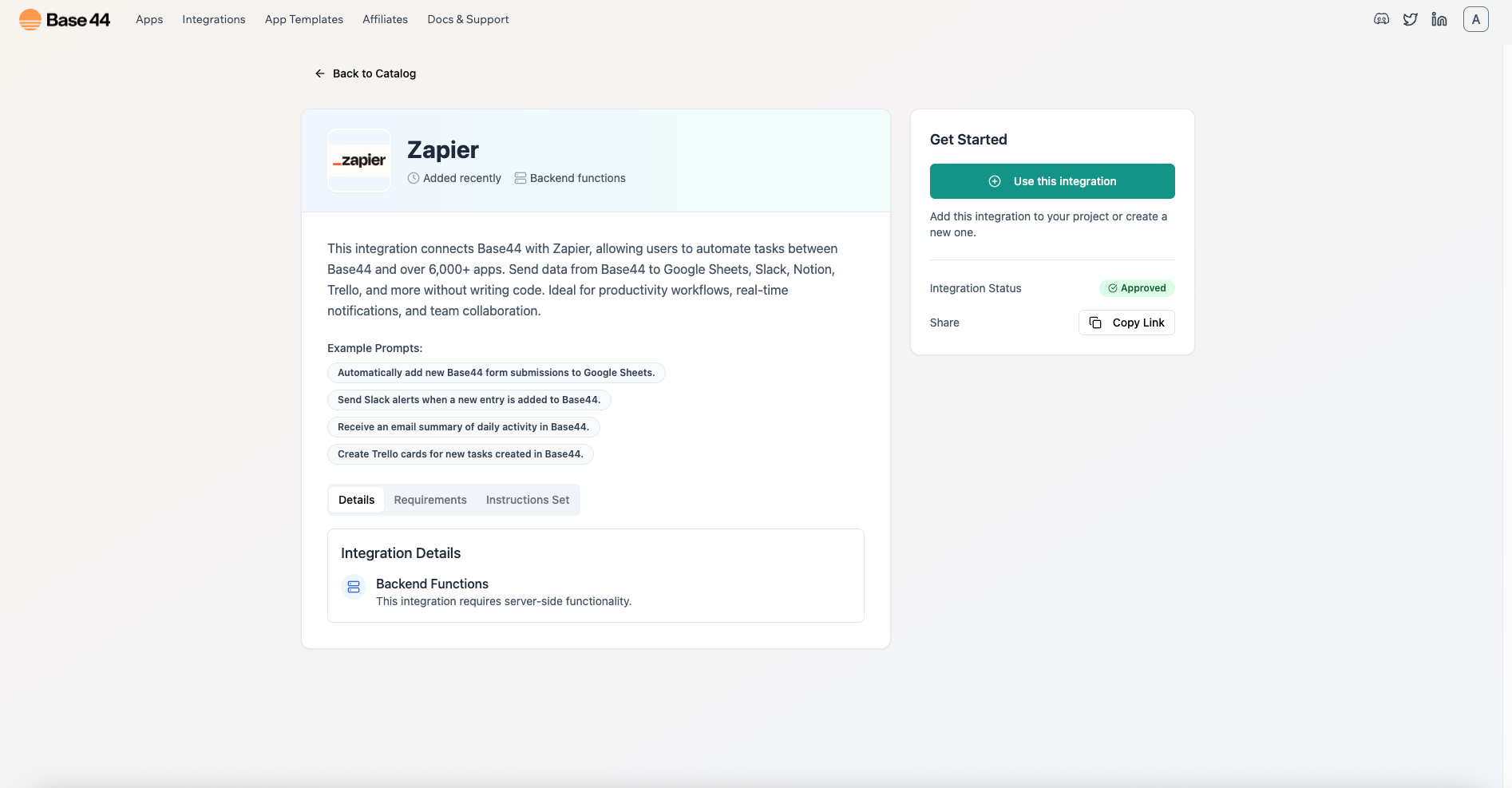The width and height of the screenshot is (1512, 788).
Task: Click the Slack alerts example prompt
Action: pos(469,399)
